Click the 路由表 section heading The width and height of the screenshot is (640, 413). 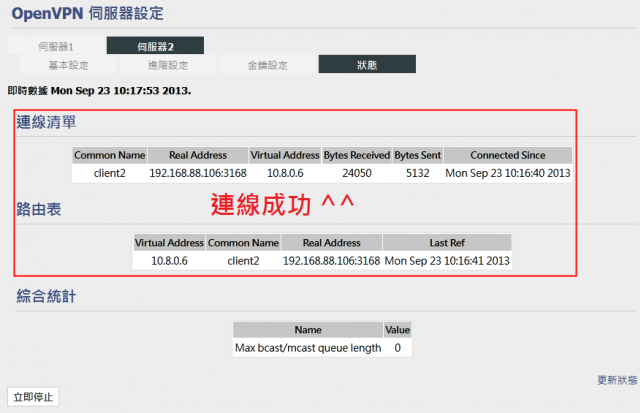[39, 209]
